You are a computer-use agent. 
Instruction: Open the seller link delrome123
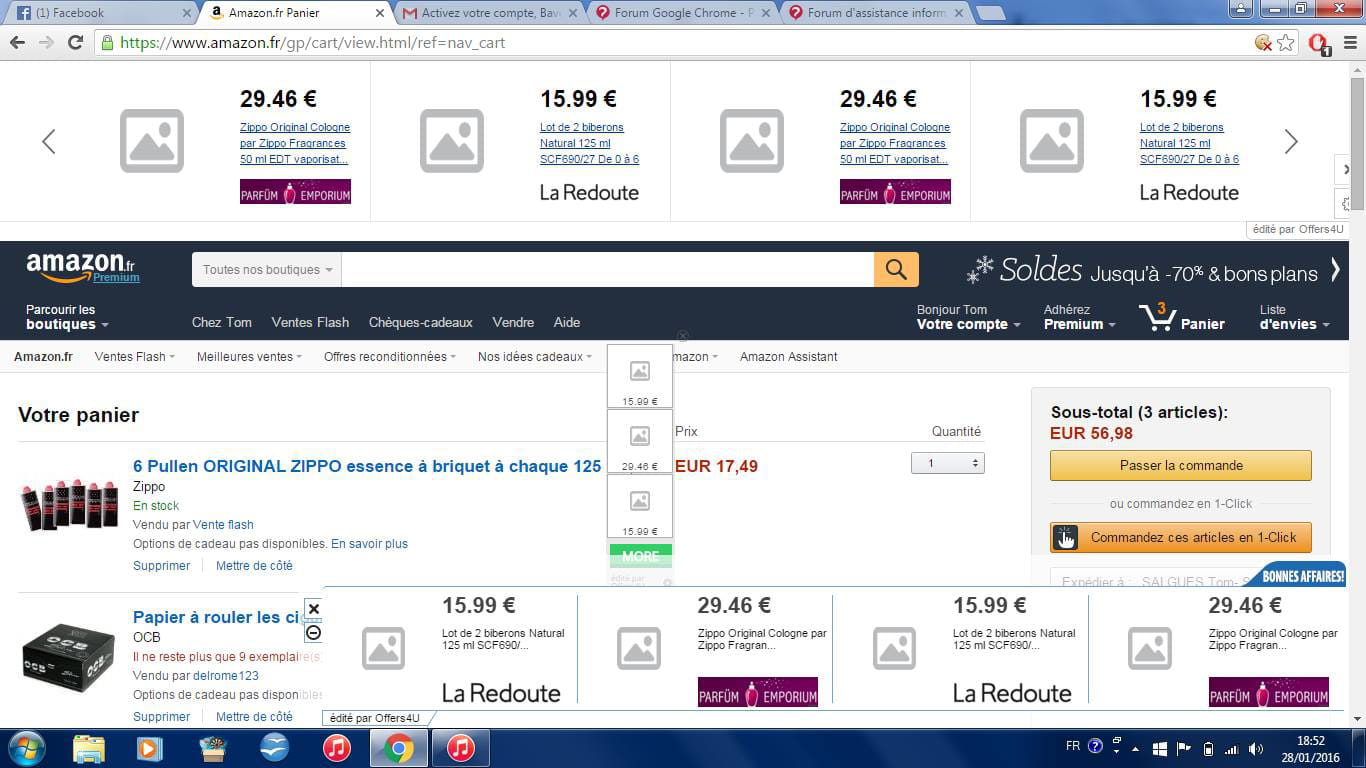(226, 676)
